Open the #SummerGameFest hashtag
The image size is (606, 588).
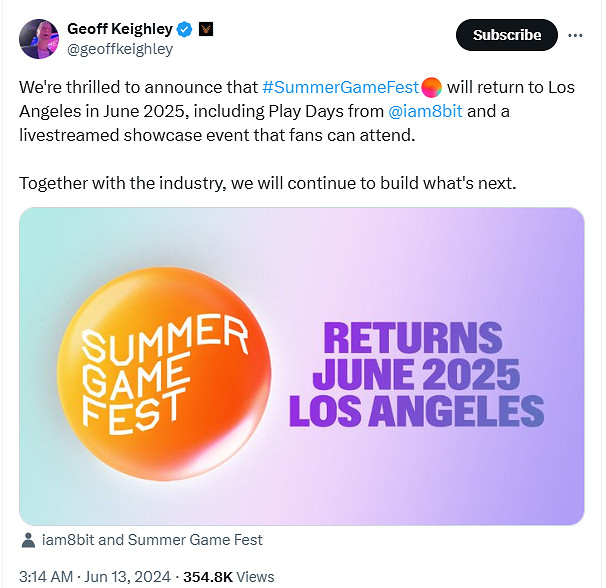(340, 87)
